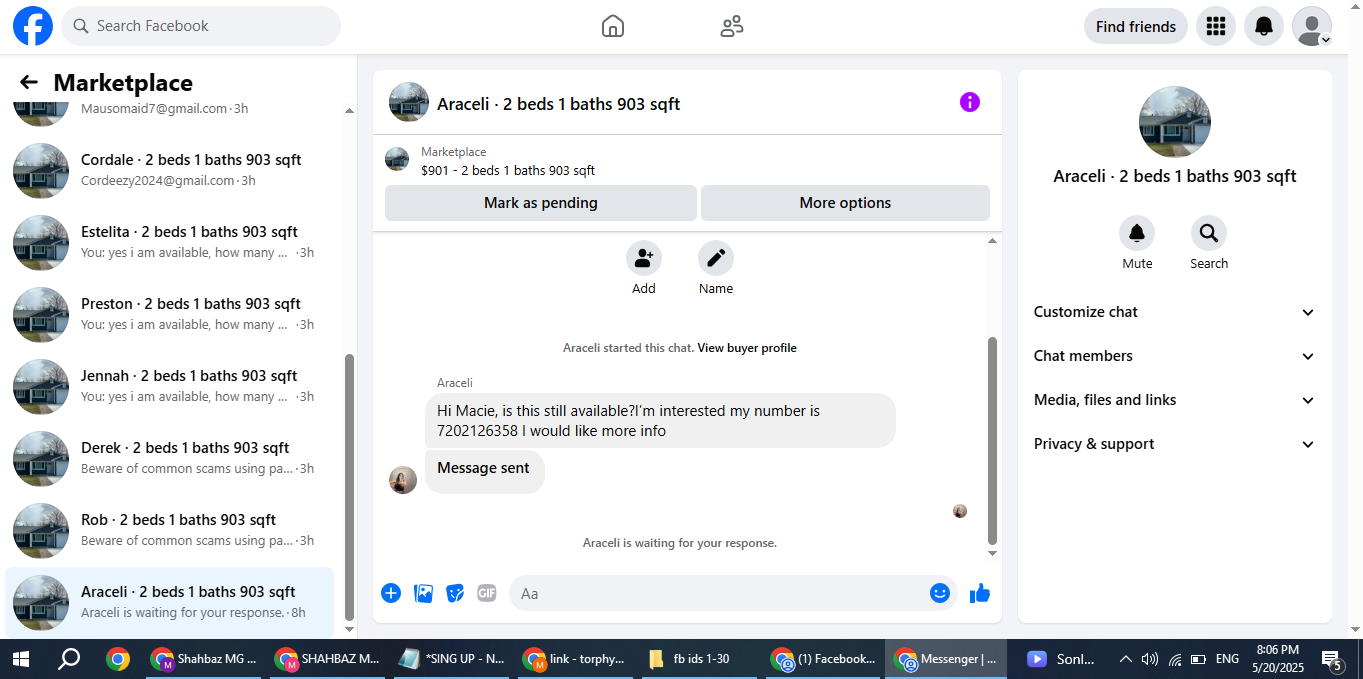Open account menu arrow on profile picture
Viewport: 1363px width, 679px height.
(1325, 40)
